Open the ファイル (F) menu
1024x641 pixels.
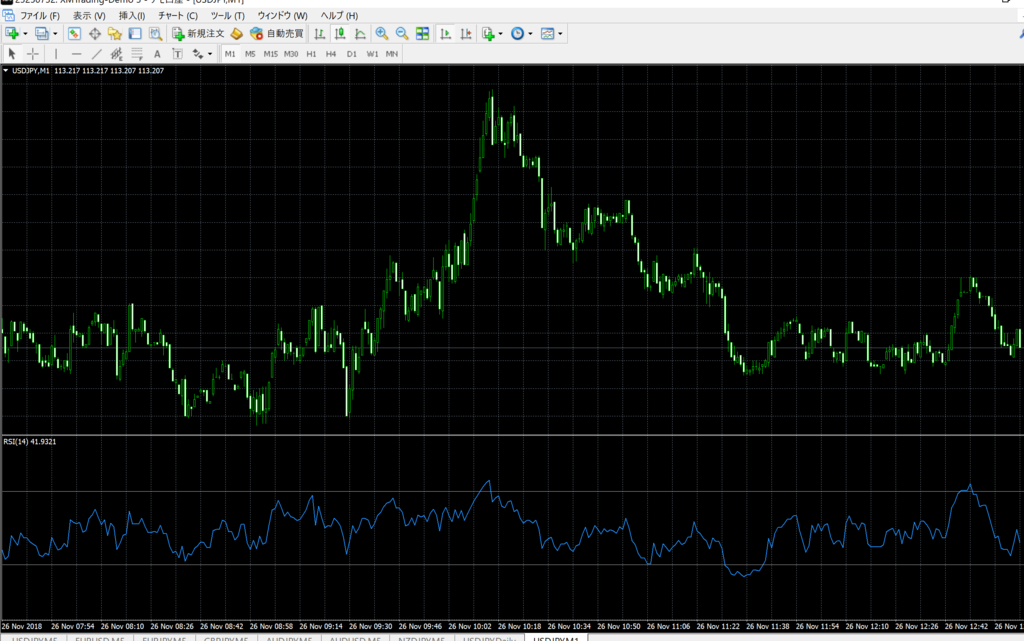point(40,16)
